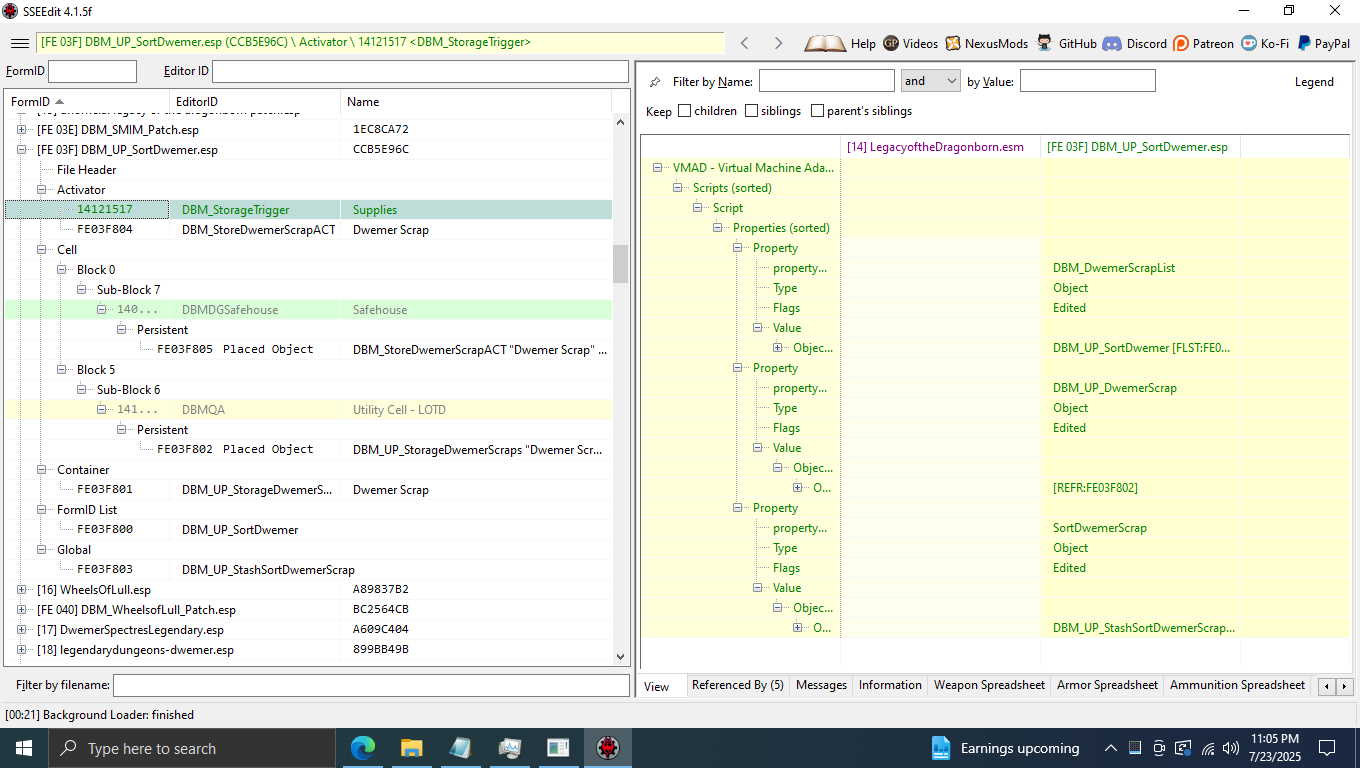Select the LegacyoftheDragonborn.esm column header
The image size is (1360, 768).
point(940,147)
